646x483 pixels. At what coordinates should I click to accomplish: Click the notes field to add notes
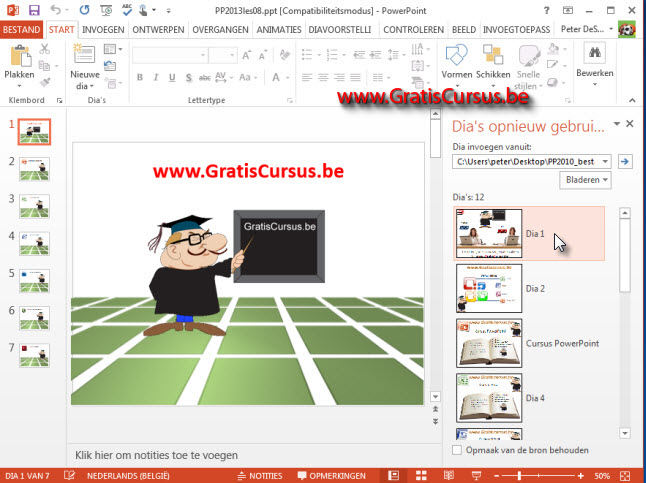tap(254, 455)
